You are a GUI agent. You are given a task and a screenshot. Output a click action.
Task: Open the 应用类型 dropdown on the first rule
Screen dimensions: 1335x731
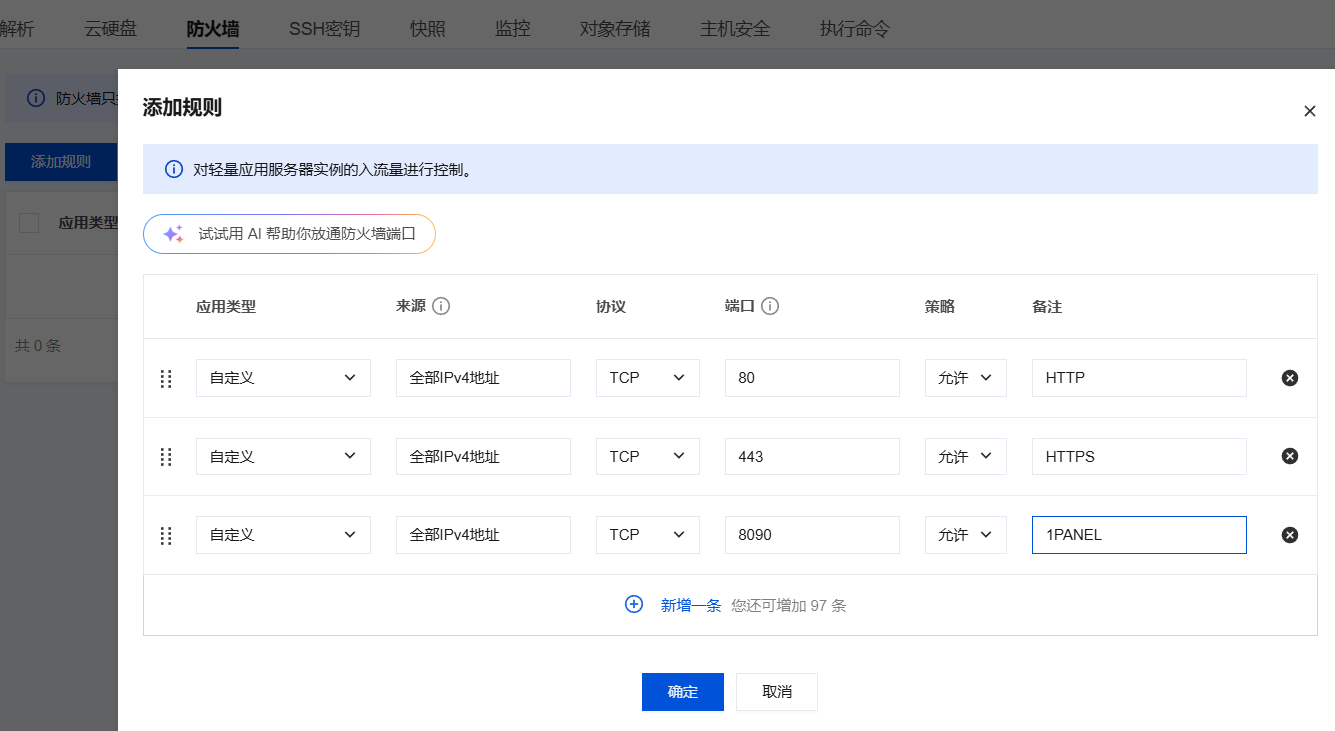283,377
